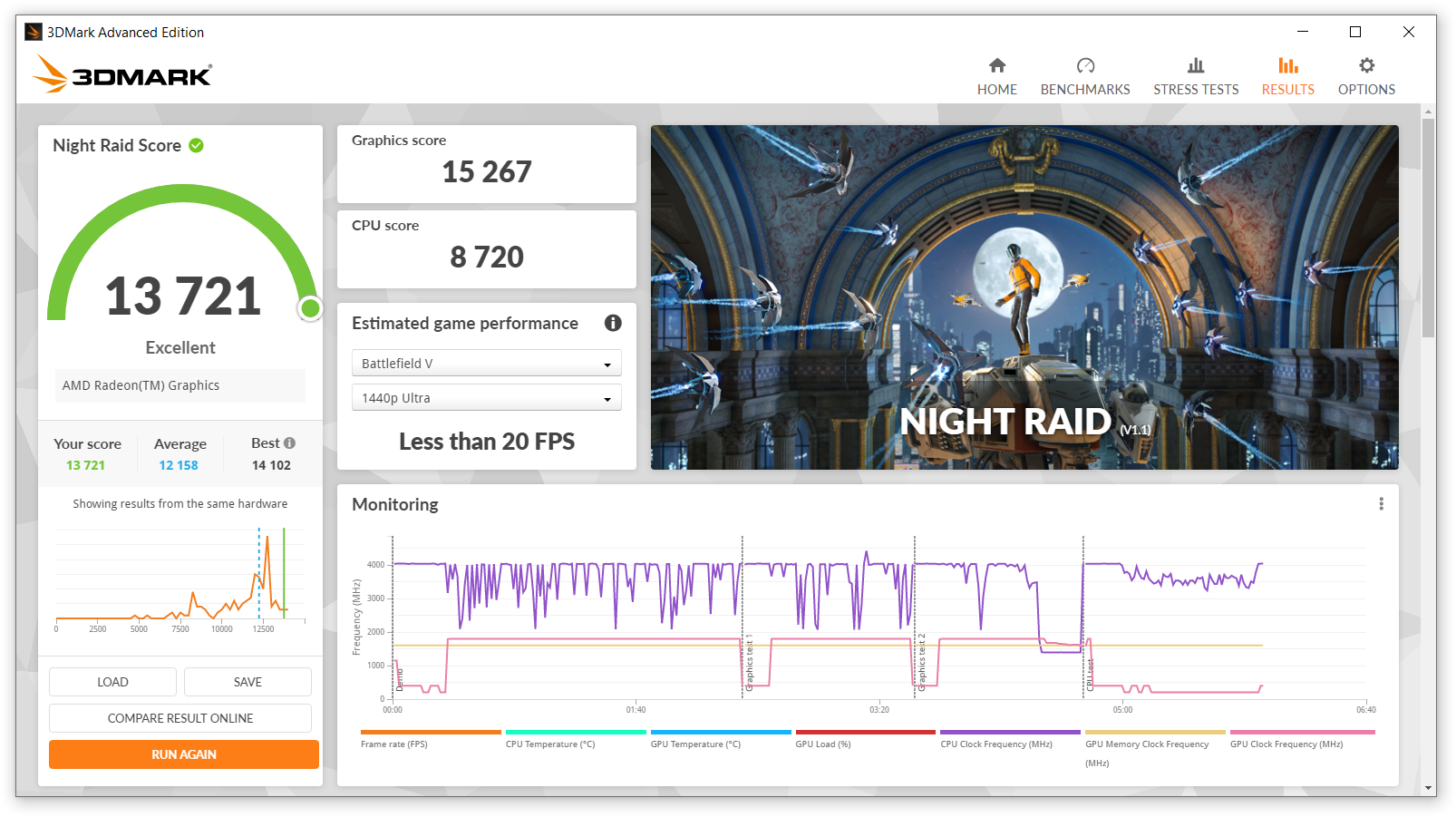Click the info icon beside Best score
Image resolution: width=1456 pixels, height=817 pixels.
(290, 443)
